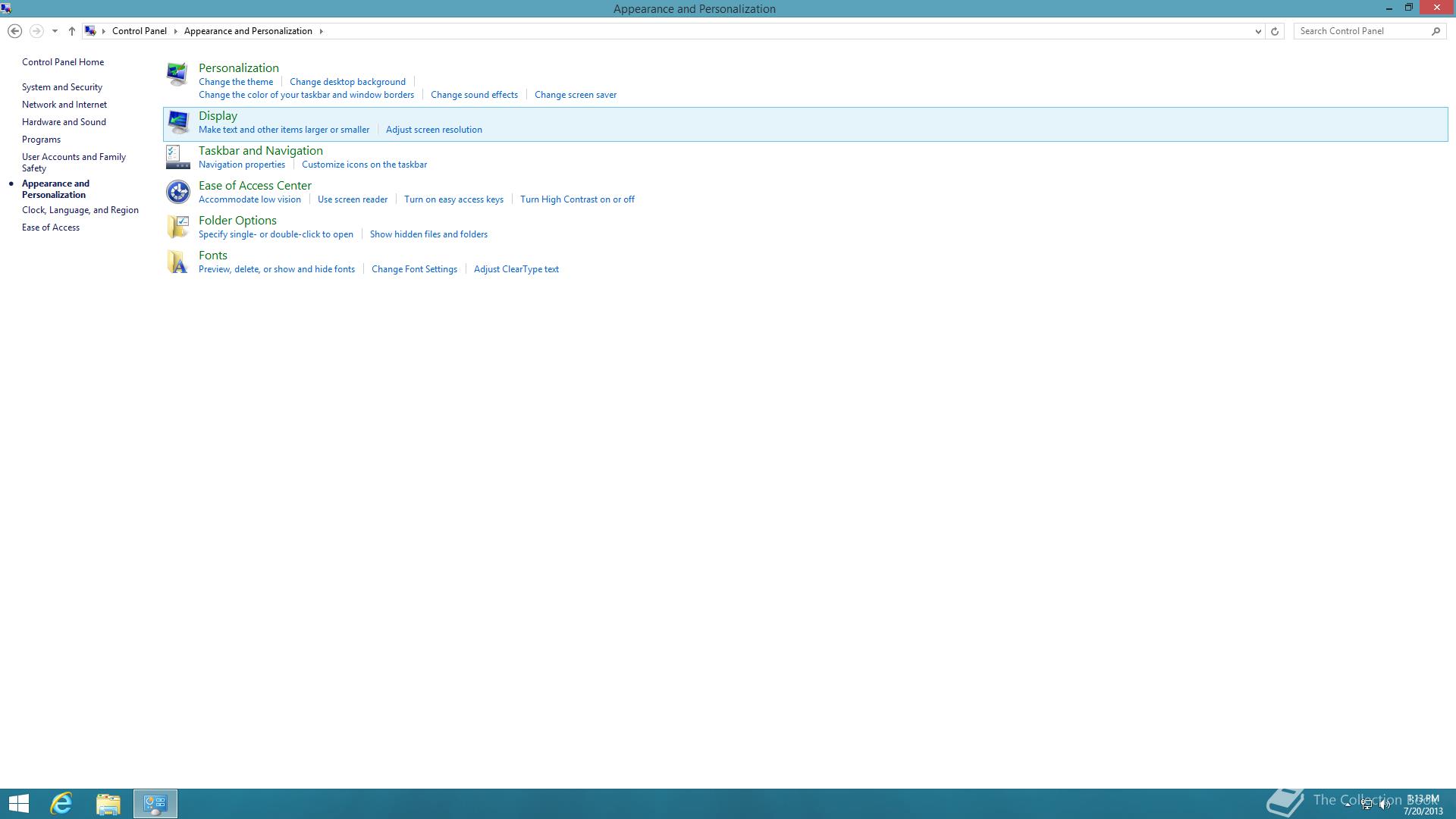Open File Explorer from the taskbar

pyautogui.click(x=108, y=804)
